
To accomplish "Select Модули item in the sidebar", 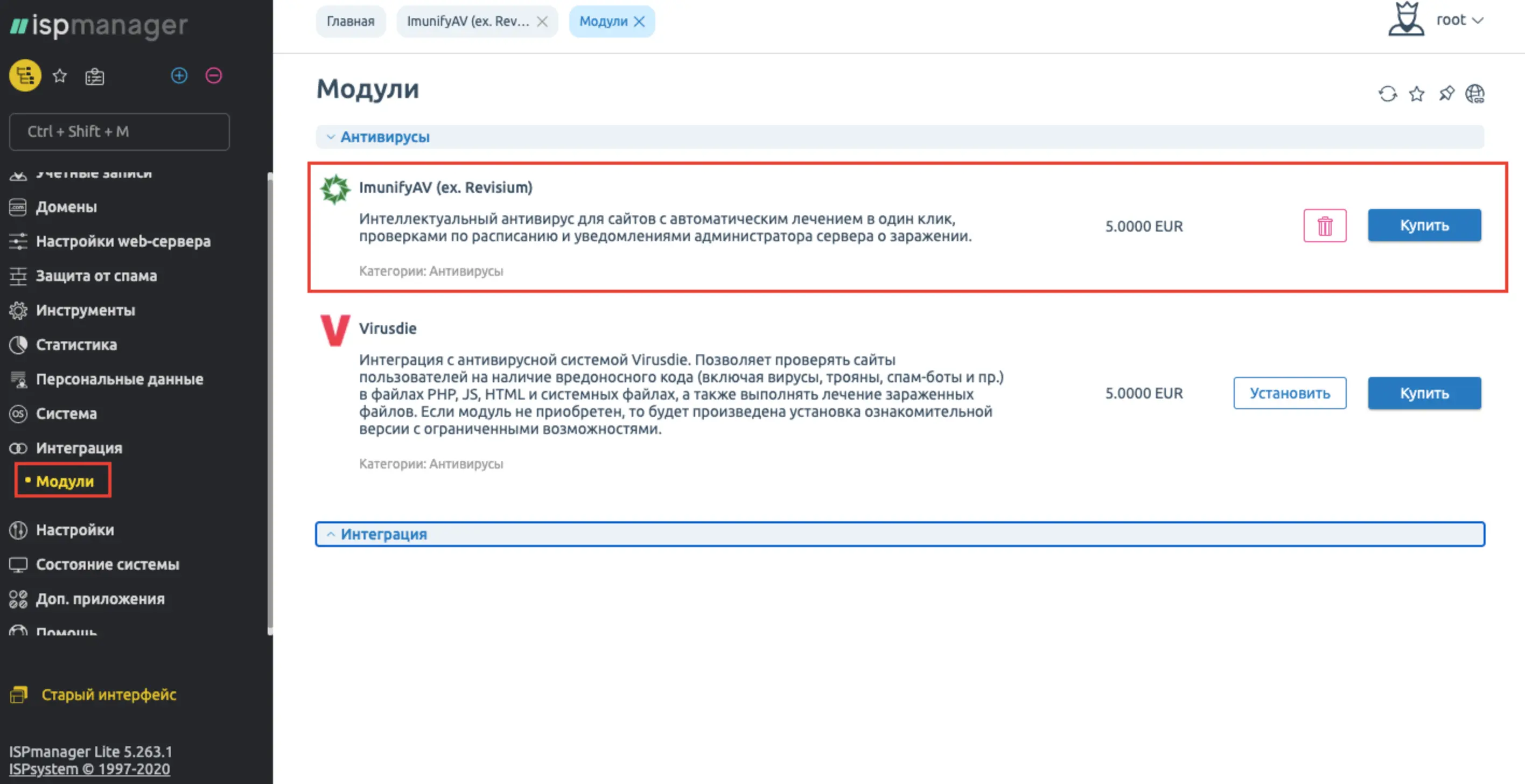I will tap(65, 481).
